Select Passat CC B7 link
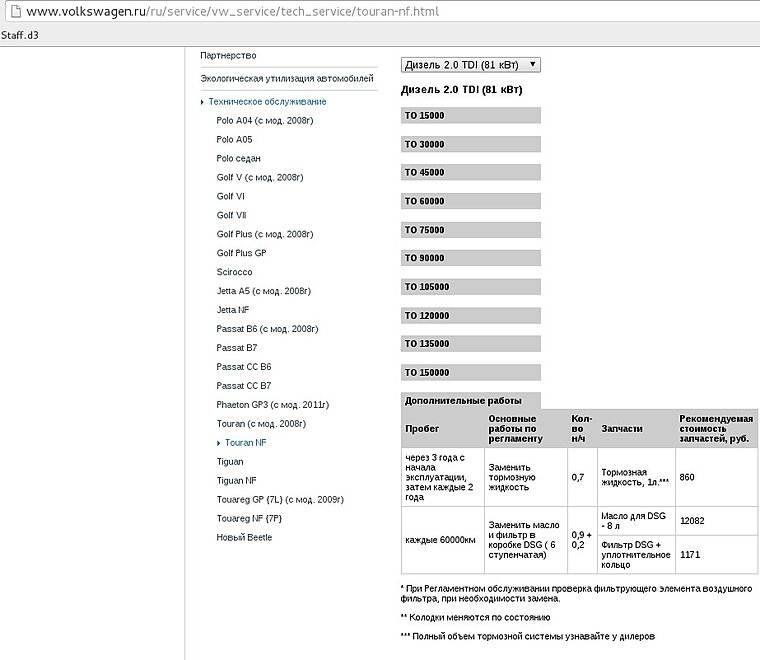The height and width of the screenshot is (660, 760). pos(244,385)
